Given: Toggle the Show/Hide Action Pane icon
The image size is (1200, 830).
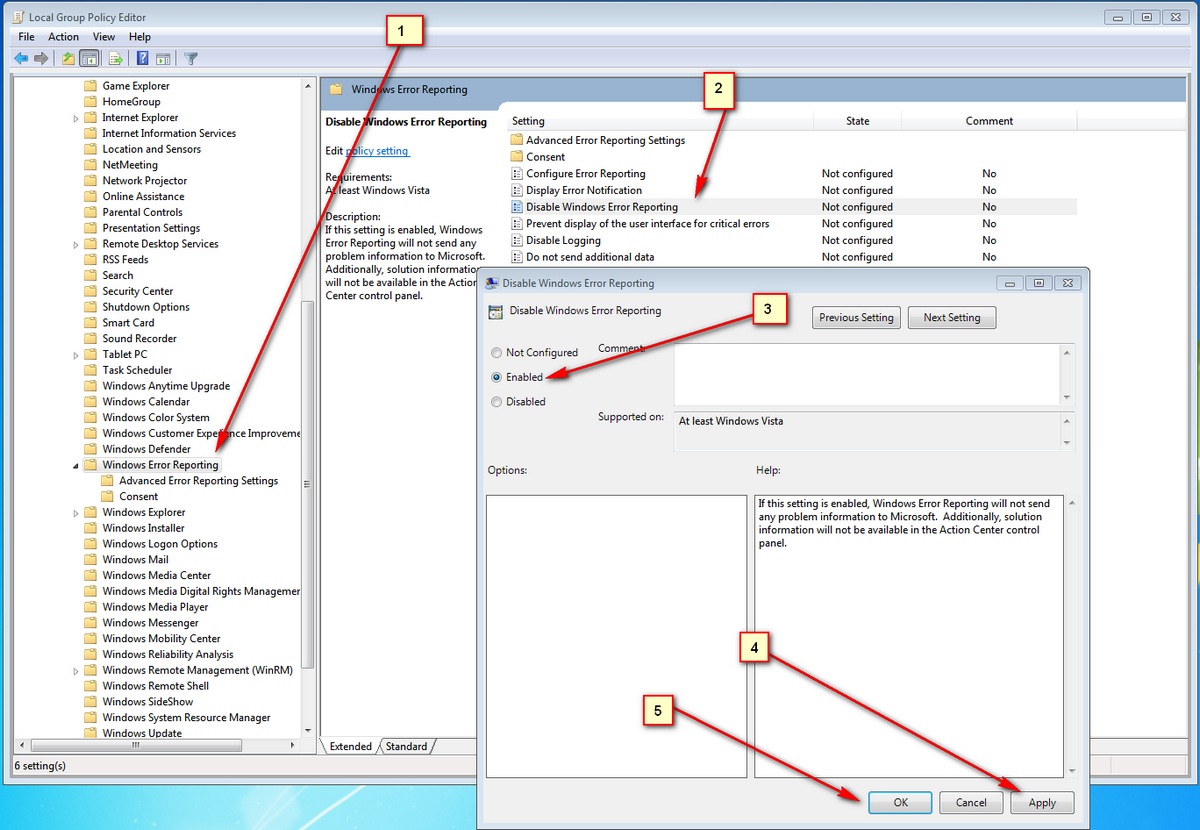Looking at the screenshot, I should click(x=163, y=58).
